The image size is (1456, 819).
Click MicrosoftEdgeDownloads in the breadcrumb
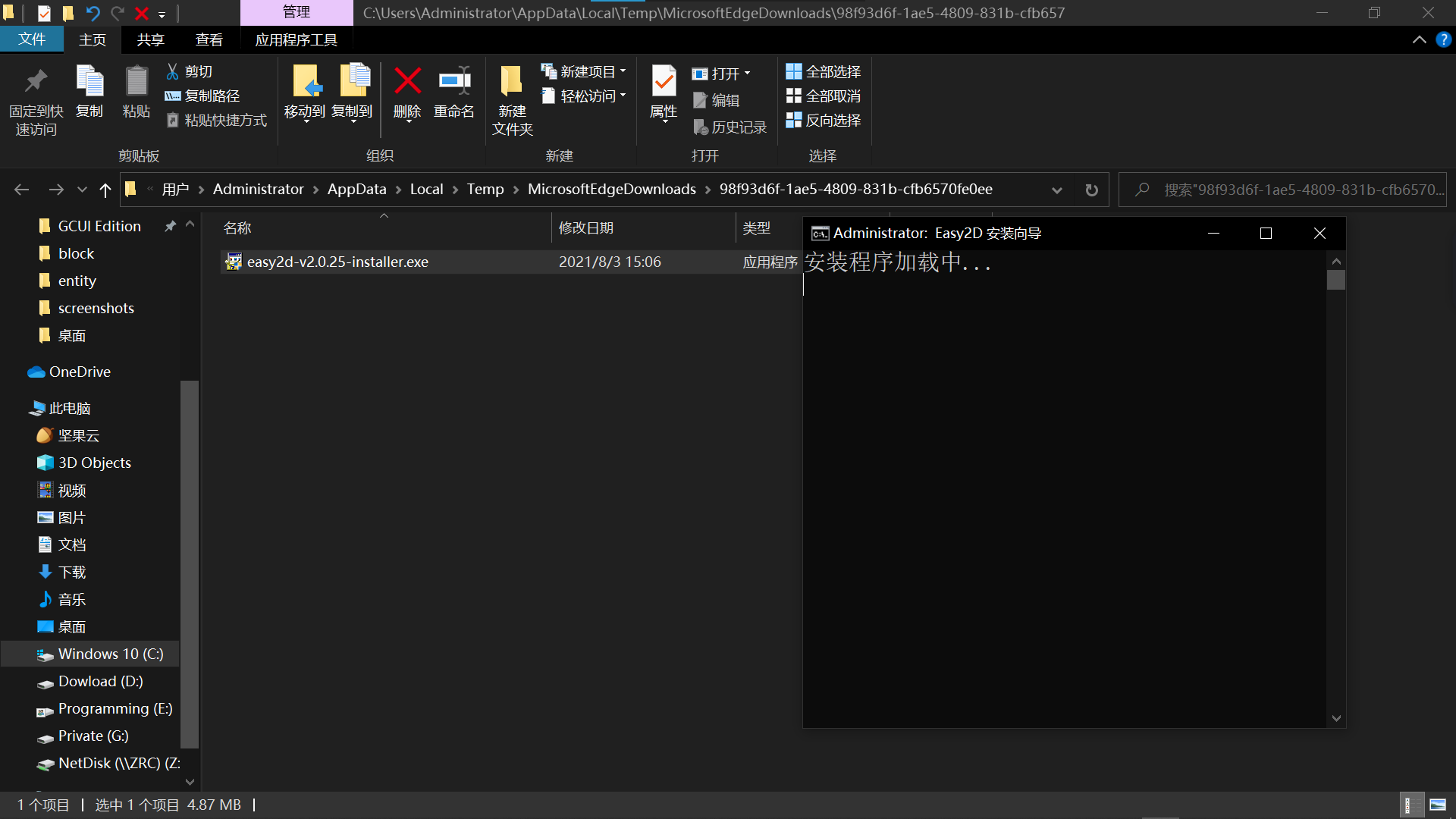pos(611,189)
